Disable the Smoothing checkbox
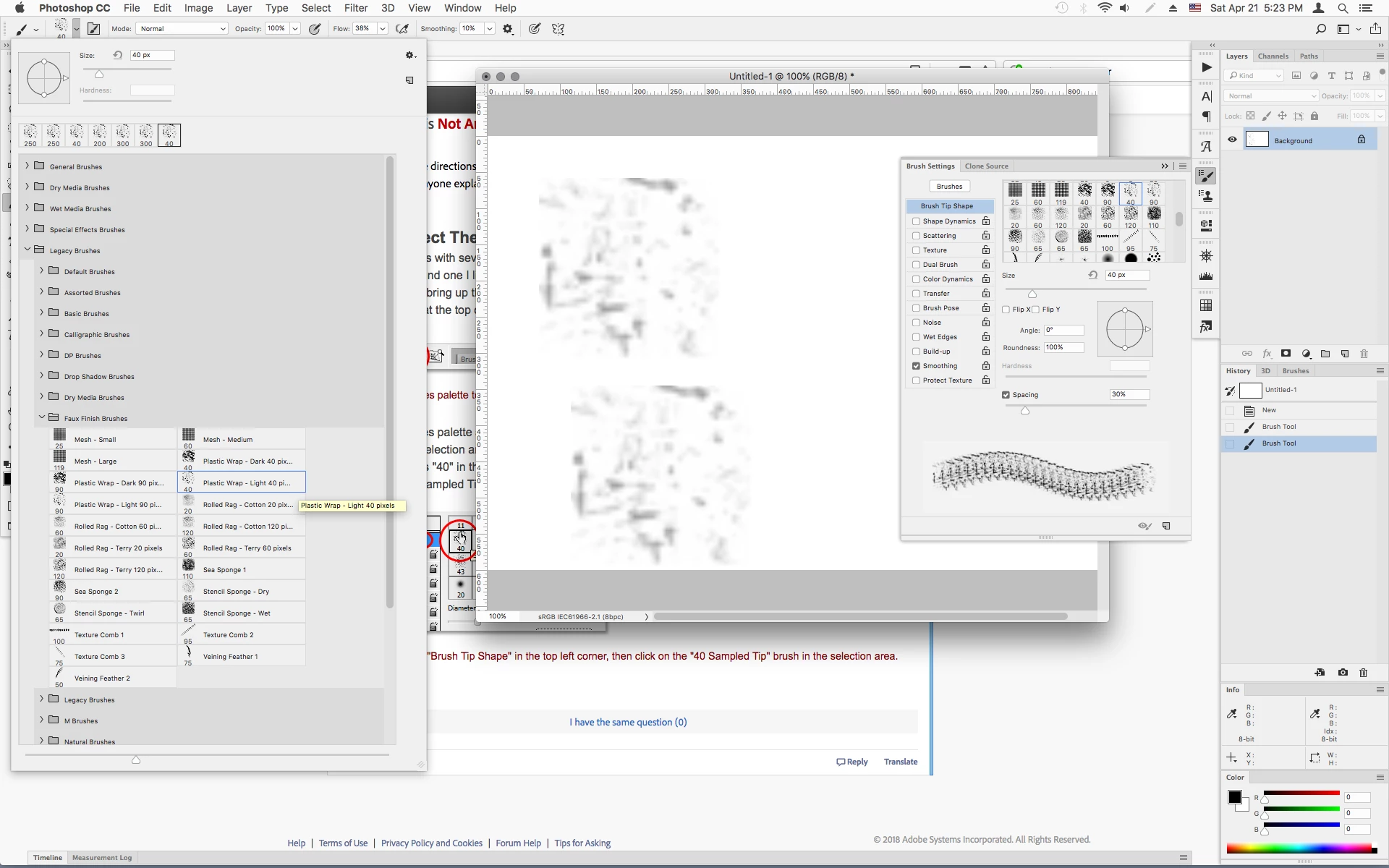 click(x=916, y=366)
